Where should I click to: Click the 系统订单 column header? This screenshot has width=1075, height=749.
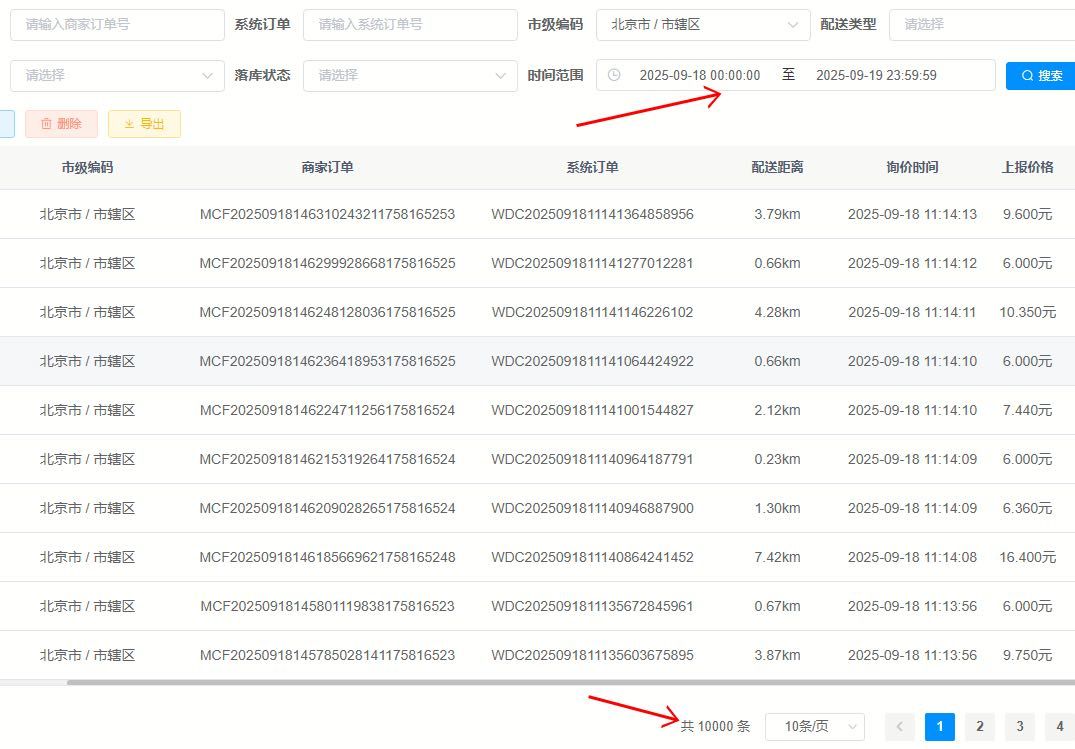592,167
